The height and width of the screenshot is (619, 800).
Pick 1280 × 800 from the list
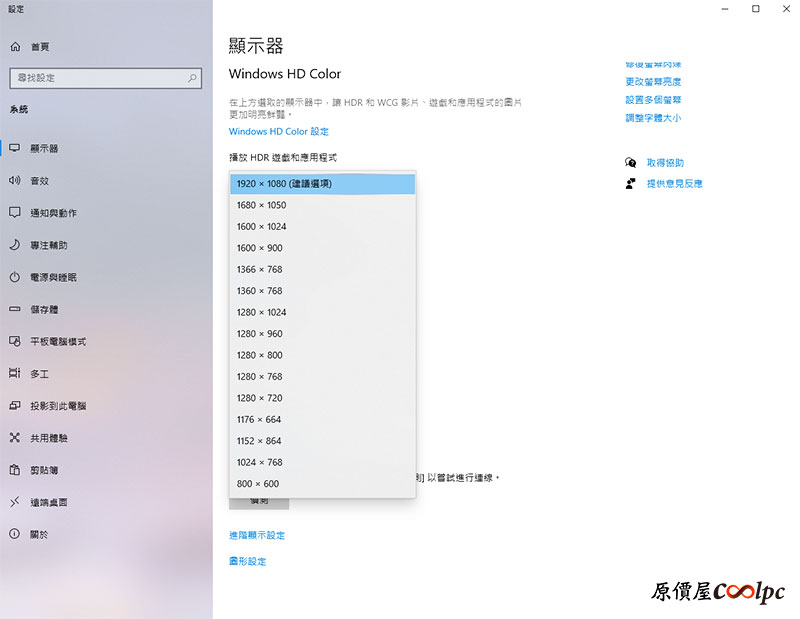pos(322,355)
